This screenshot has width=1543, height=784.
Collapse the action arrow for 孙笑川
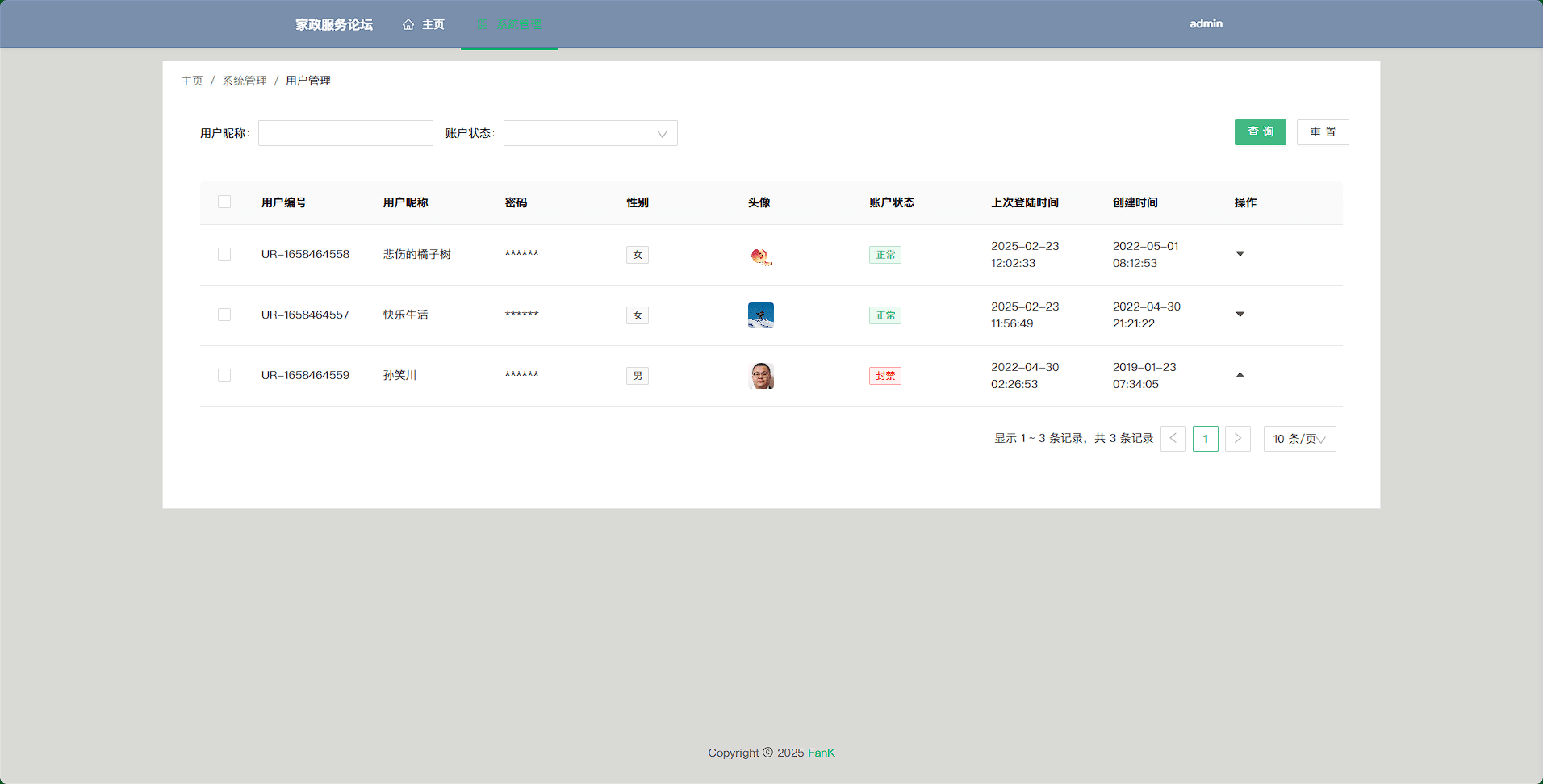pos(1240,375)
